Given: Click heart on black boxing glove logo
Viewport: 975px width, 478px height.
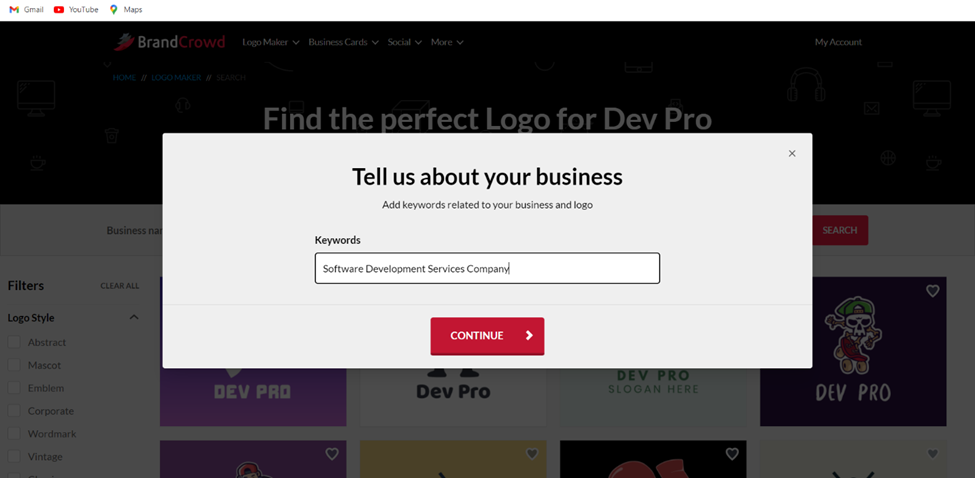Looking at the screenshot, I should point(732,454).
